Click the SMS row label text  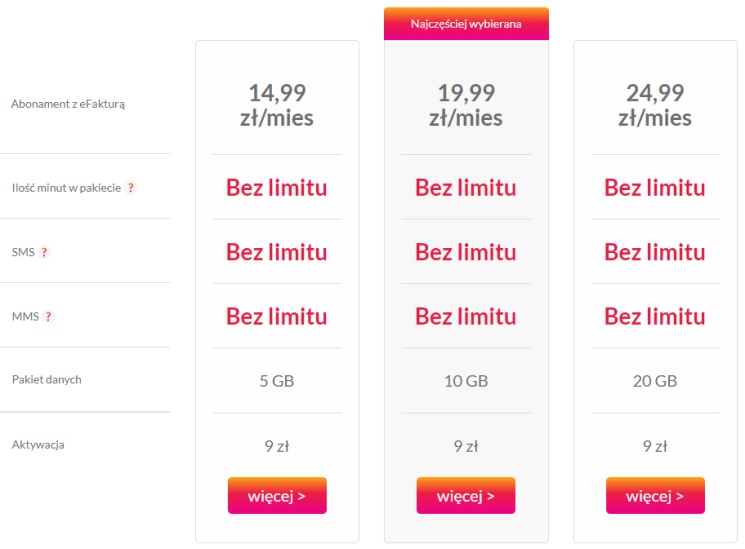pyautogui.click(x=22, y=252)
